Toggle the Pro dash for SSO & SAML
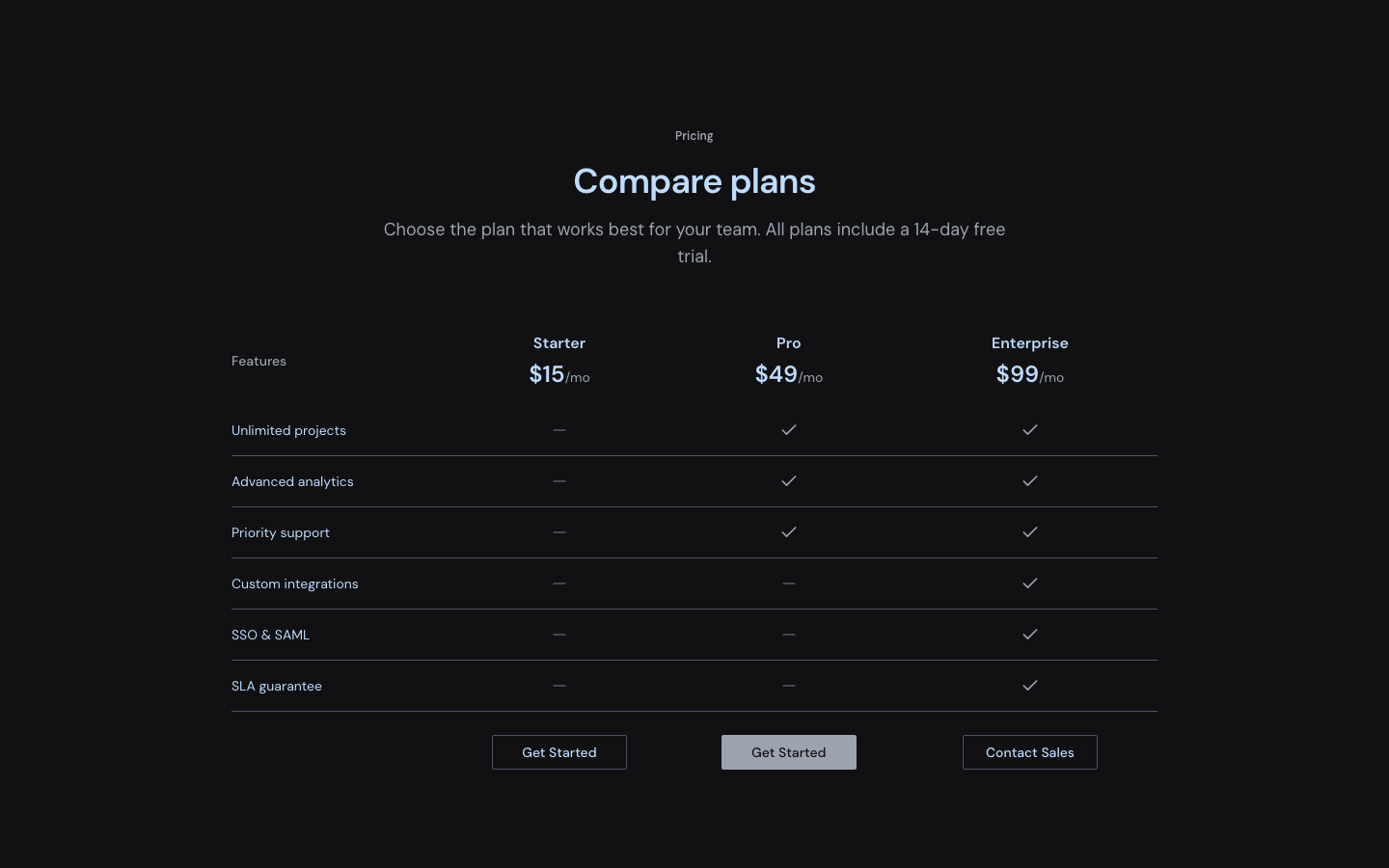Screen dimensions: 1389x868 [789, 635]
